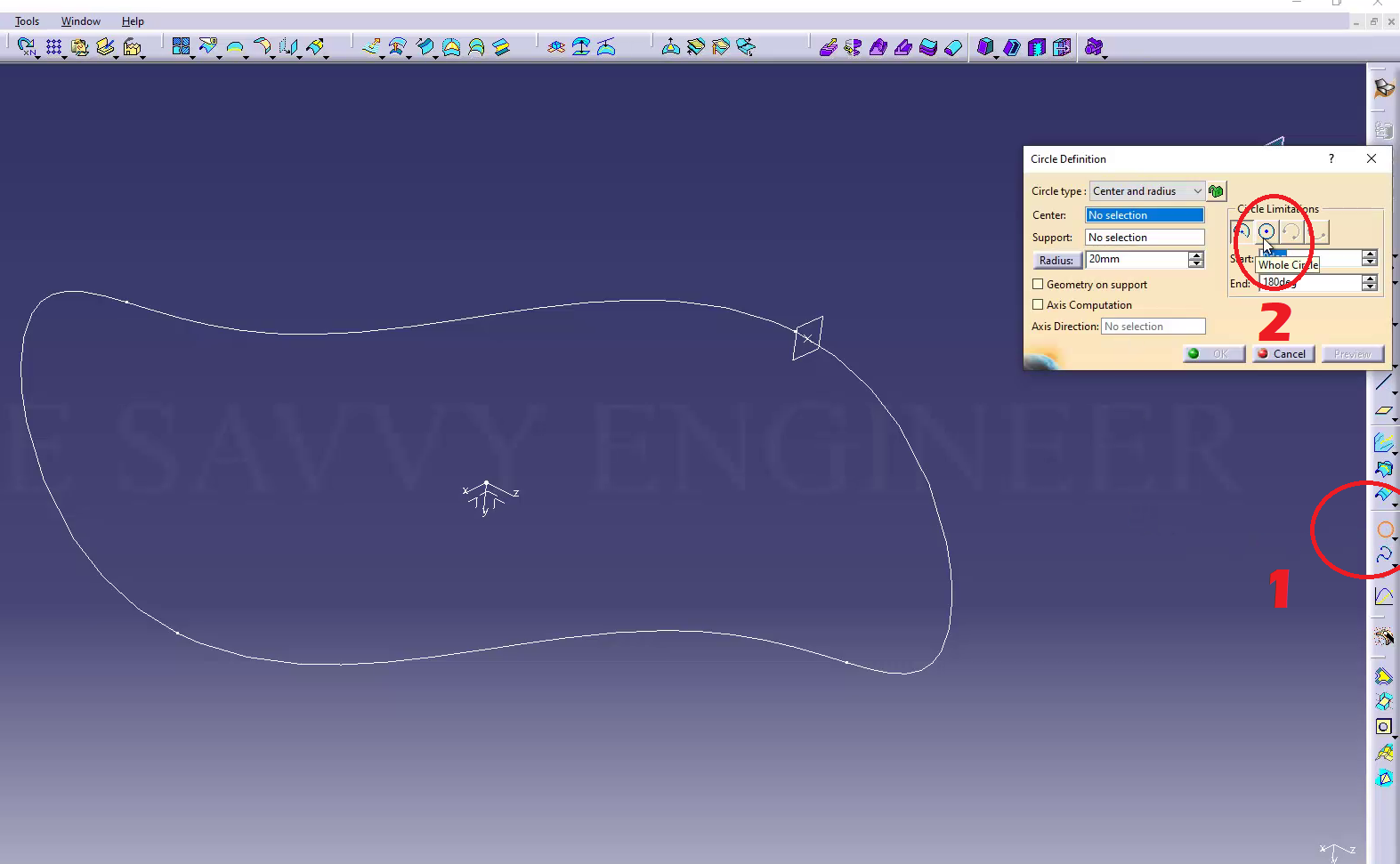Click the Center selection field
Viewport: 1400px width, 864px height.
(x=1145, y=215)
